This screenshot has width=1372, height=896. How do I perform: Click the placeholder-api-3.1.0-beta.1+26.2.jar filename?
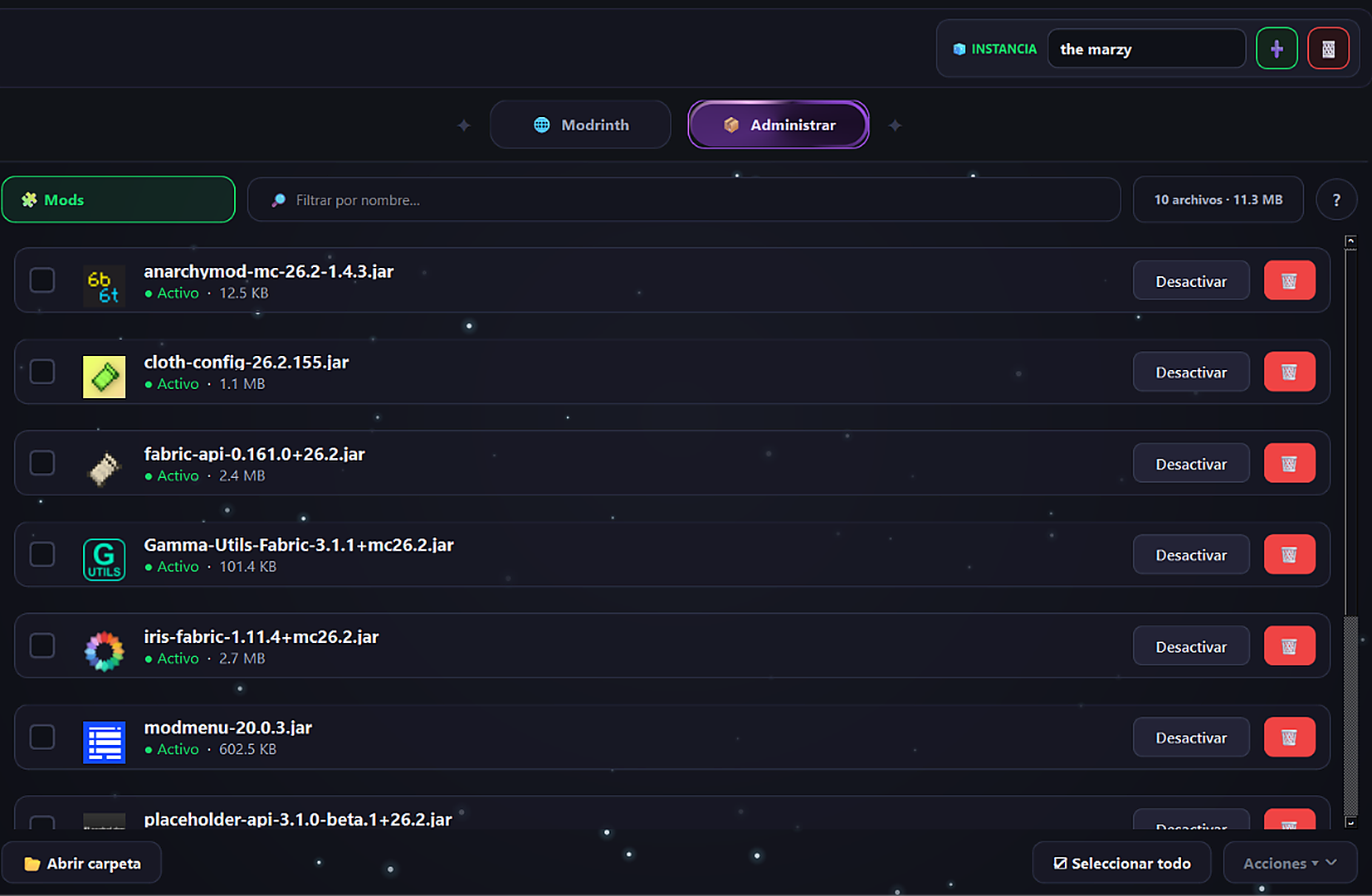[298, 819]
